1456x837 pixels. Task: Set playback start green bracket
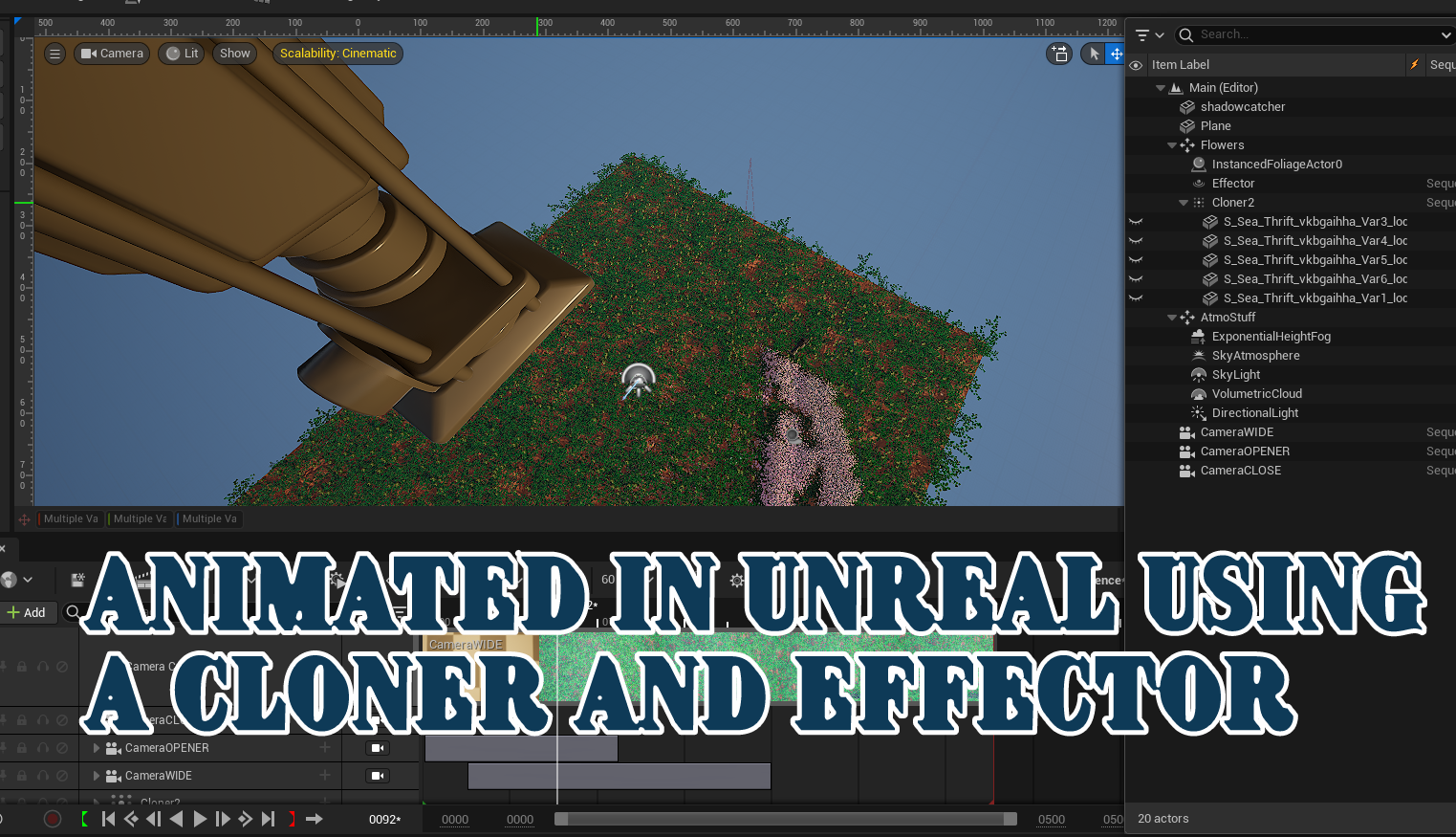[x=84, y=819]
